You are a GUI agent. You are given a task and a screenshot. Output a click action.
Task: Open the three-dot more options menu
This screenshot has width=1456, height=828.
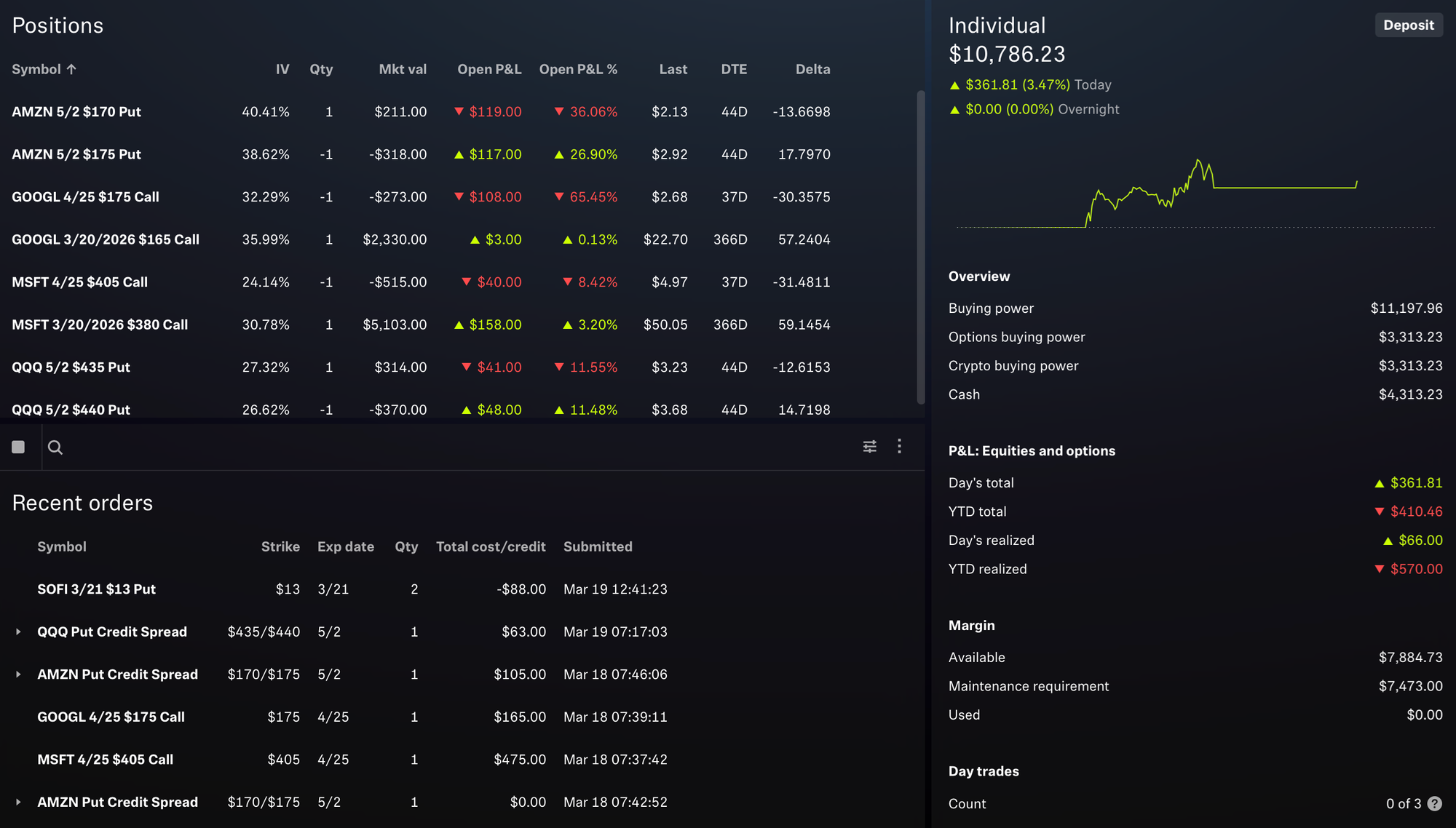tap(899, 446)
